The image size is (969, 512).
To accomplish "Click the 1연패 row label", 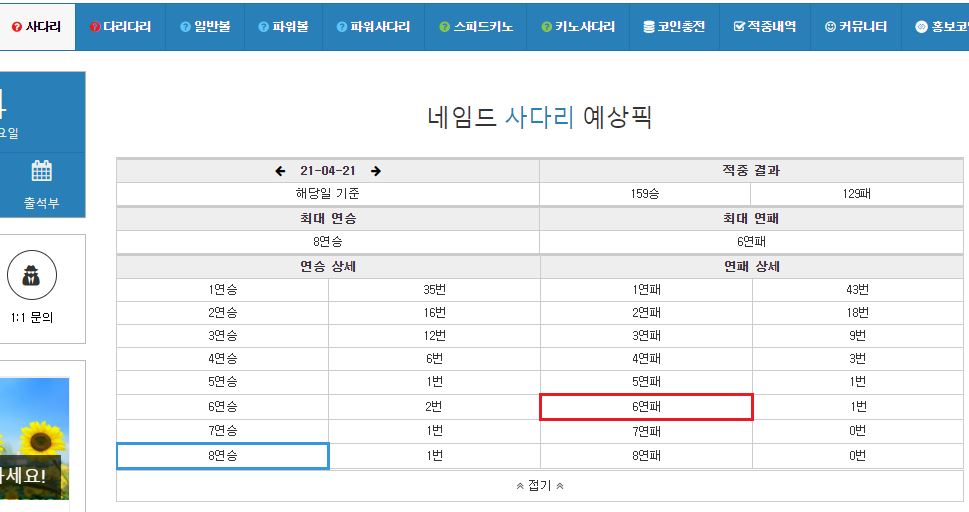I will [646, 289].
